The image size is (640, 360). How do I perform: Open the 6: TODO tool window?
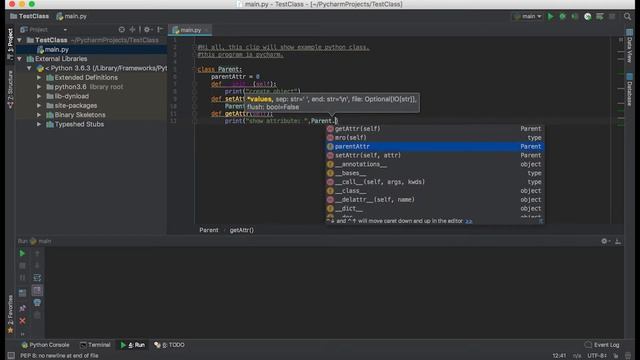point(169,345)
